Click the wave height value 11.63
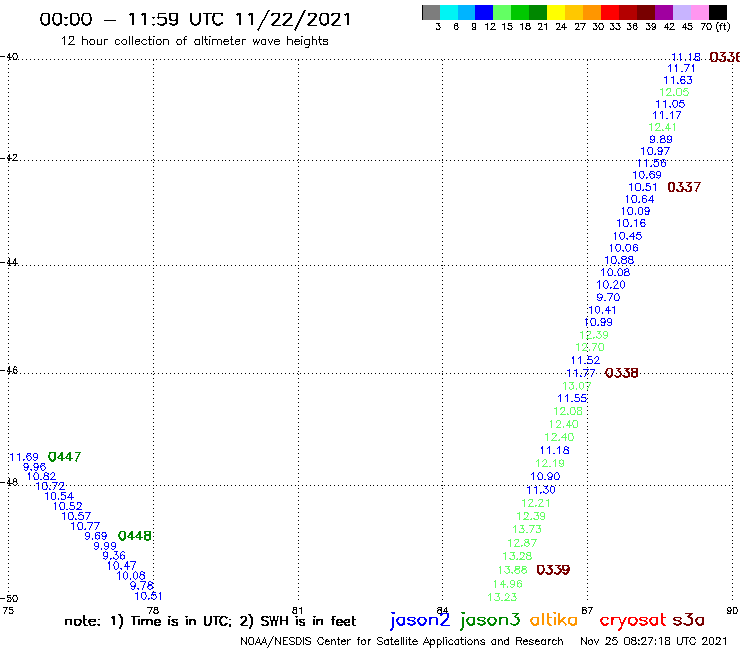740x650 pixels. point(678,80)
